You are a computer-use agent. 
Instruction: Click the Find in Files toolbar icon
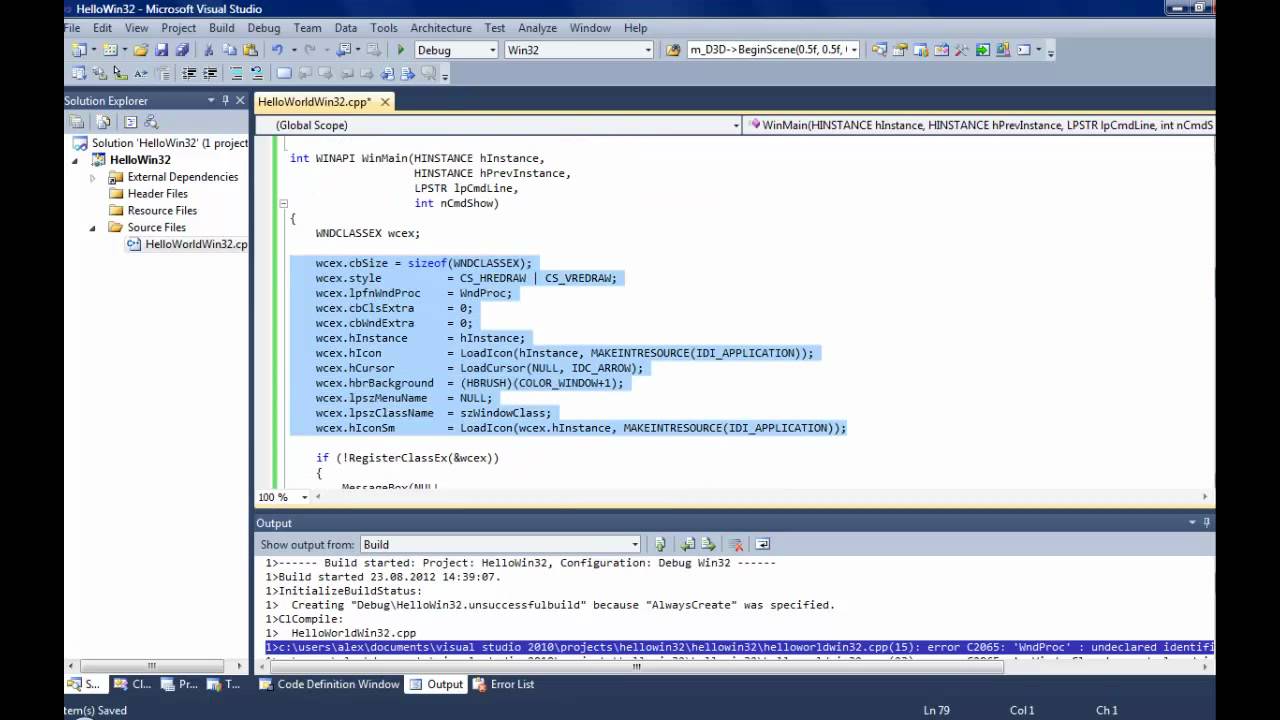tap(673, 50)
